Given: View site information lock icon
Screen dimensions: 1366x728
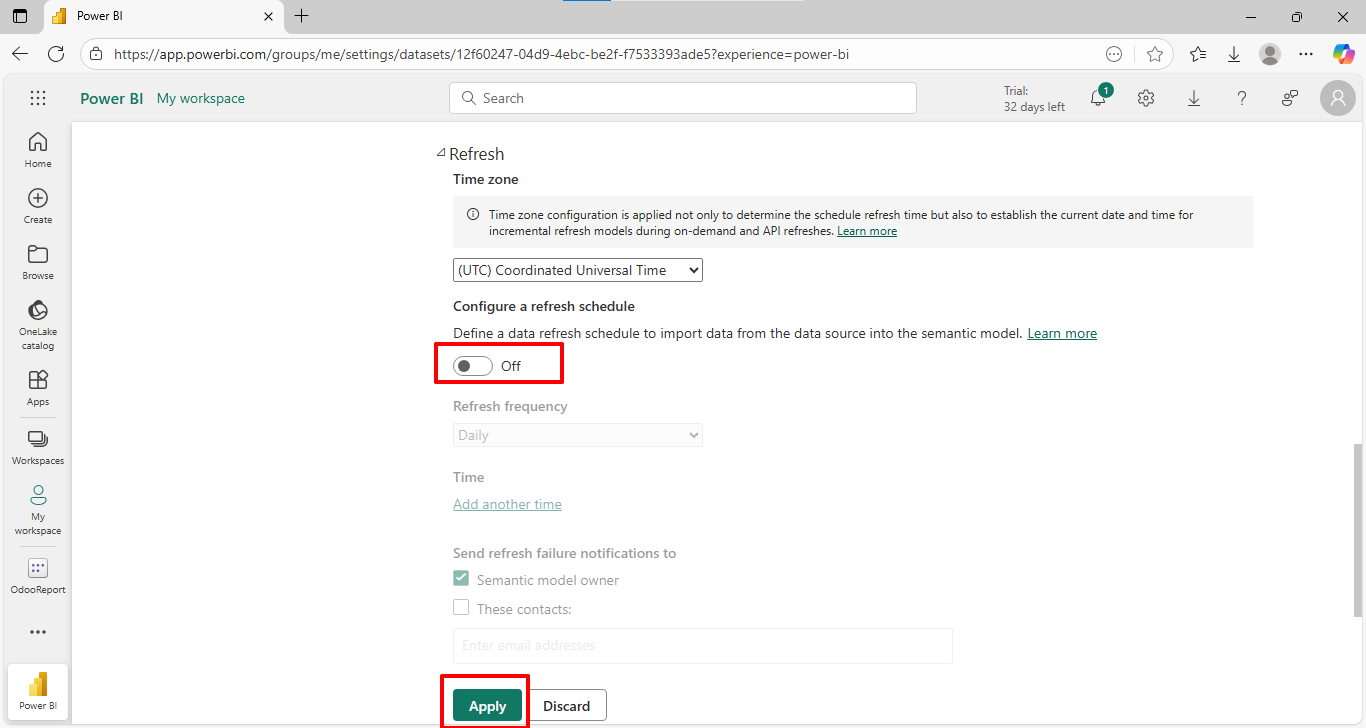Looking at the screenshot, I should tap(95, 54).
